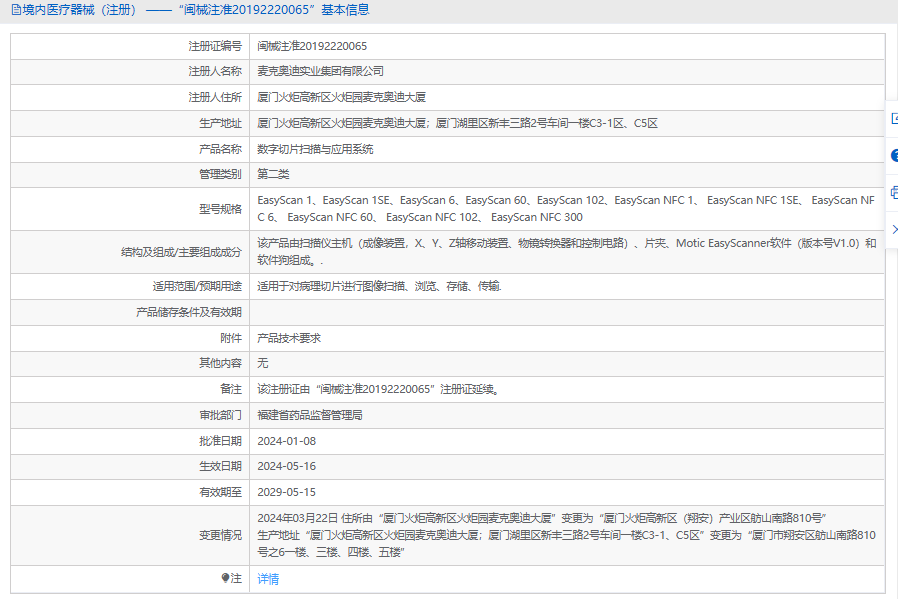Screen dimensions: 898x599
Task: Click the 附件 row label
Action: [231, 338]
